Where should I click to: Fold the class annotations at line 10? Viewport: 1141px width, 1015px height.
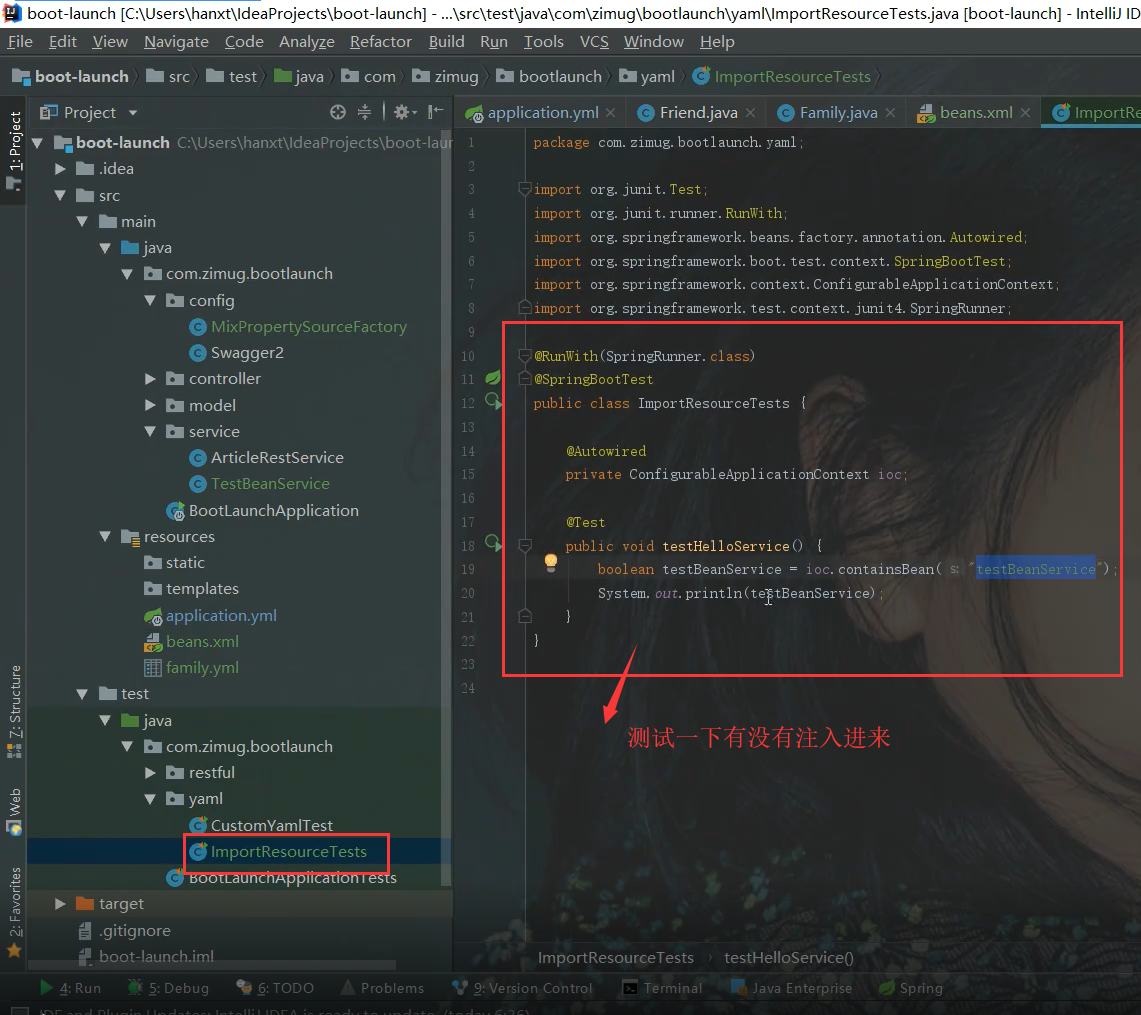(x=525, y=356)
